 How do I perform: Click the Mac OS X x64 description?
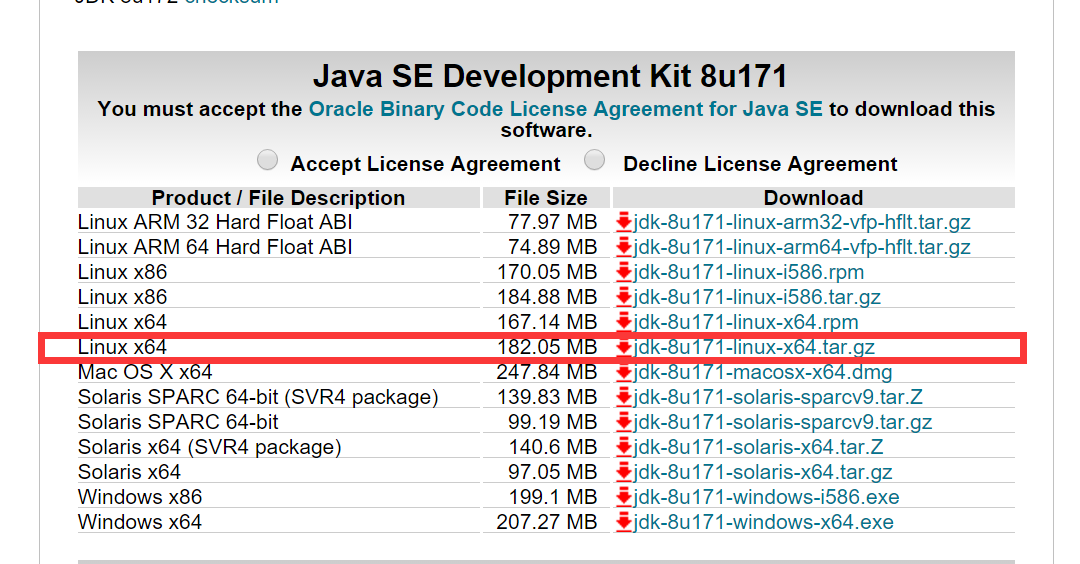[145, 372]
